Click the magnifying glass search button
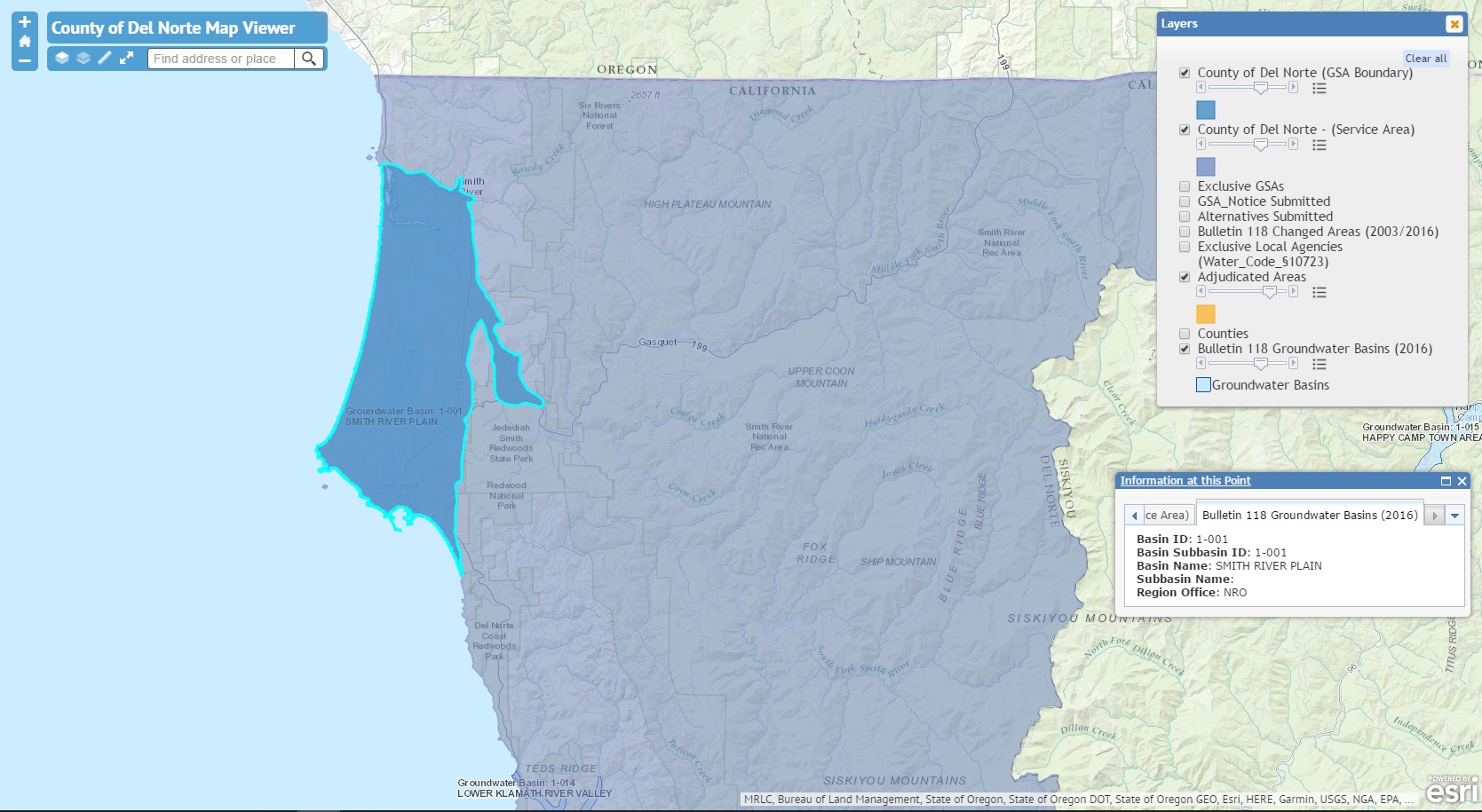The image size is (1482, 812). [x=309, y=59]
